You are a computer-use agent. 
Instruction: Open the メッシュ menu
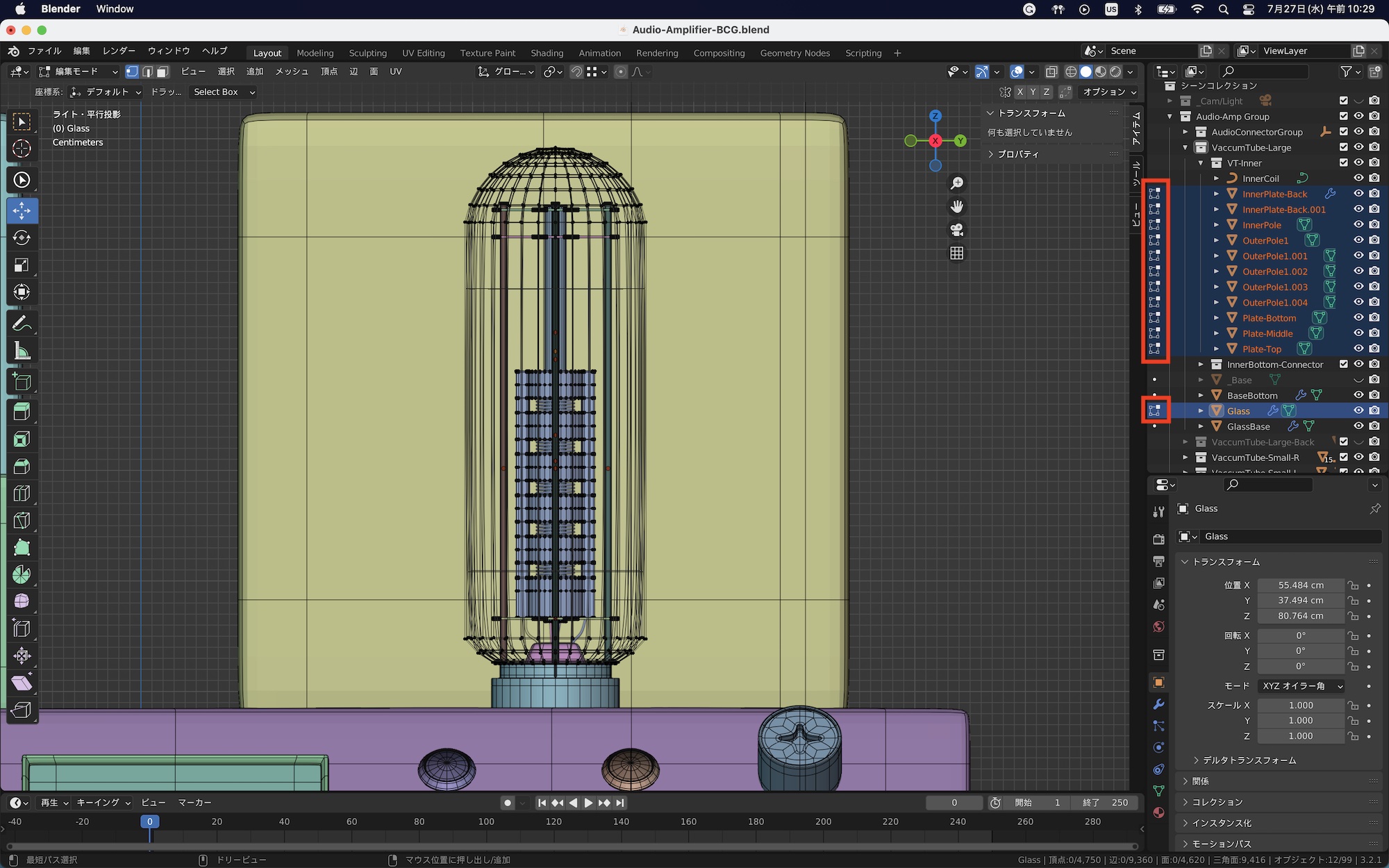pos(291,72)
